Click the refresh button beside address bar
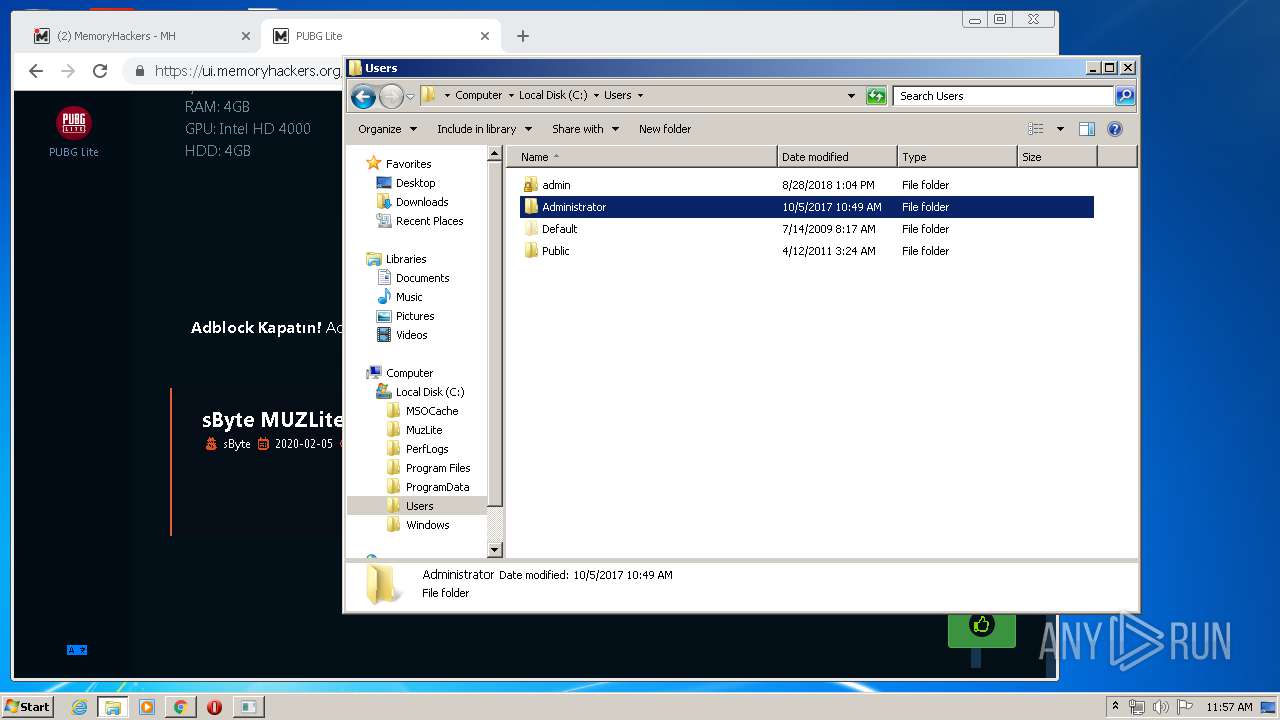This screenshot has width=1280, height=720. pyautogui.click(x=876, y=96)
